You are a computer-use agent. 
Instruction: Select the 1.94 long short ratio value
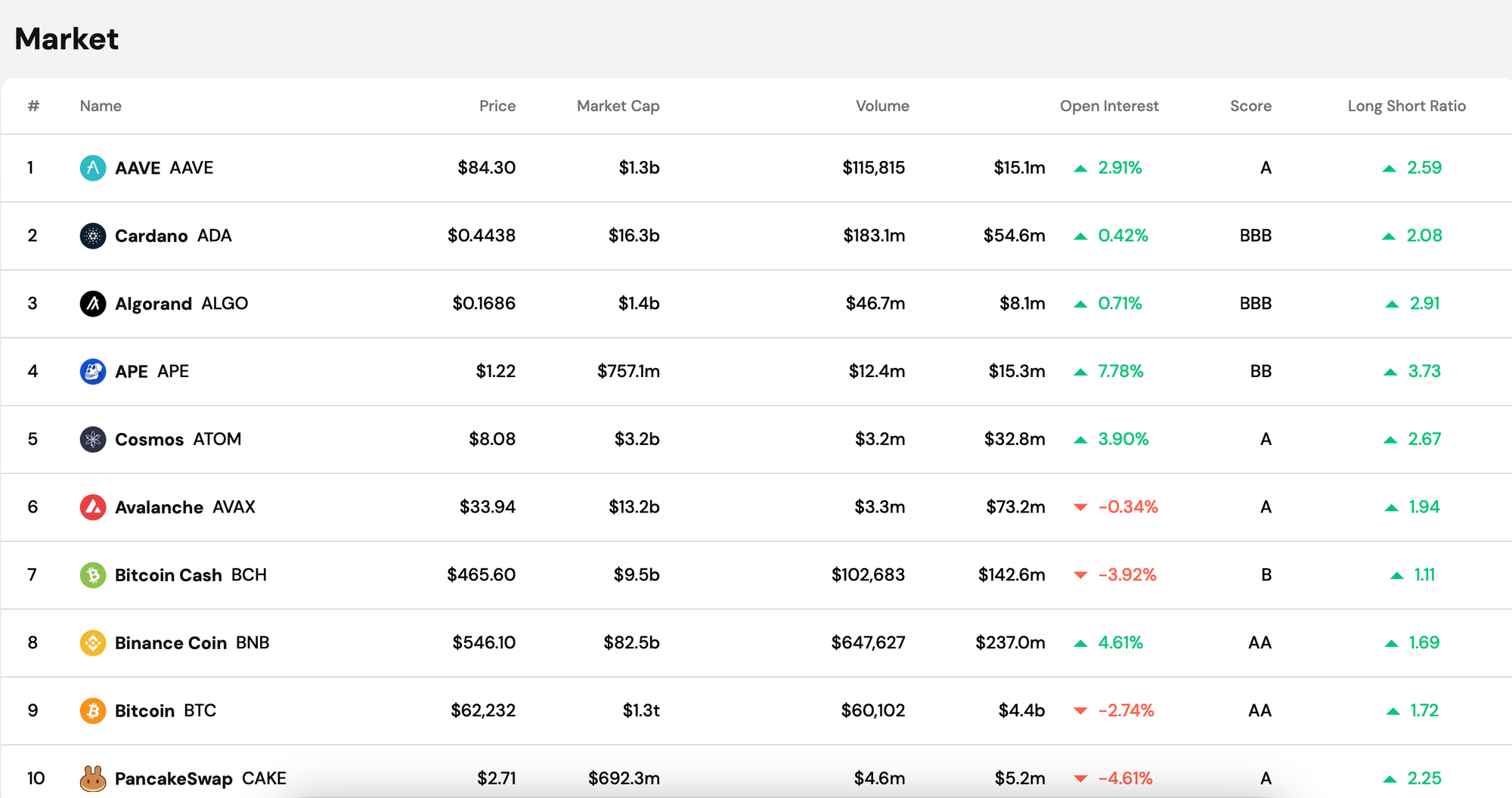1424,507
